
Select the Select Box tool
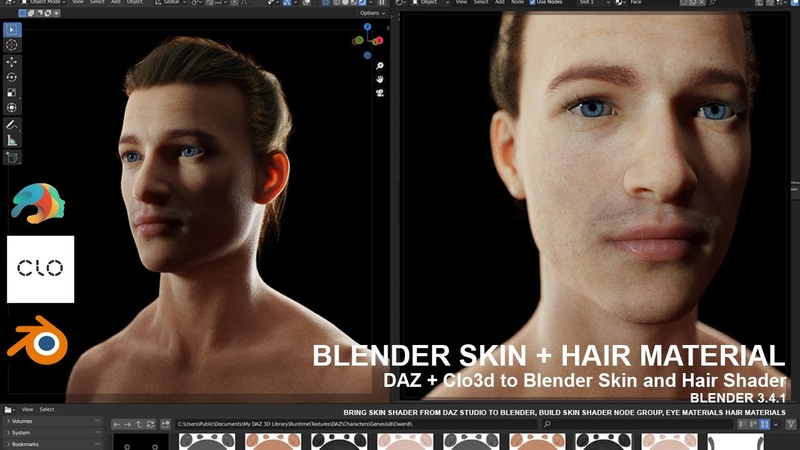click(x=12, y=30)
